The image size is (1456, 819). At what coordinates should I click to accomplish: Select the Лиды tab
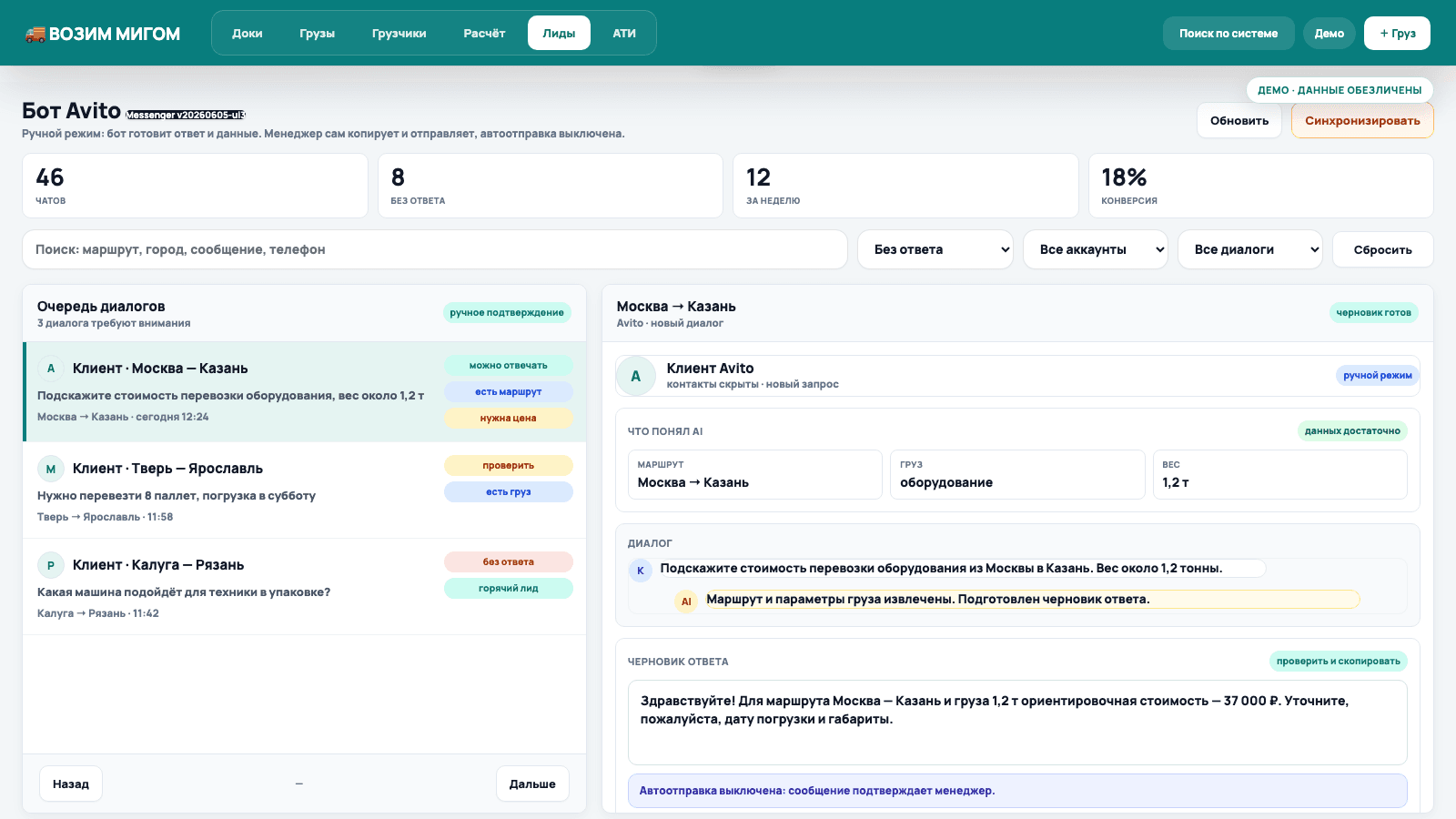point(559,33)
